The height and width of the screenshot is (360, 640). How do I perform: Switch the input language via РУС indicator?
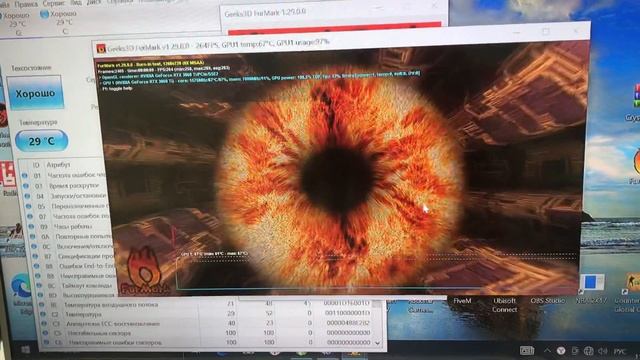point(620,351)
